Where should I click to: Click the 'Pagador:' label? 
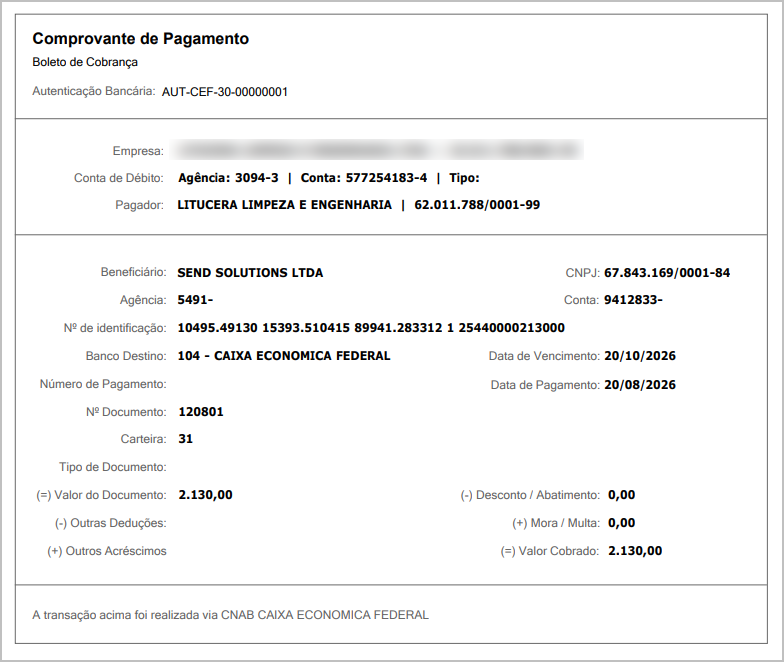click(140, 205)
